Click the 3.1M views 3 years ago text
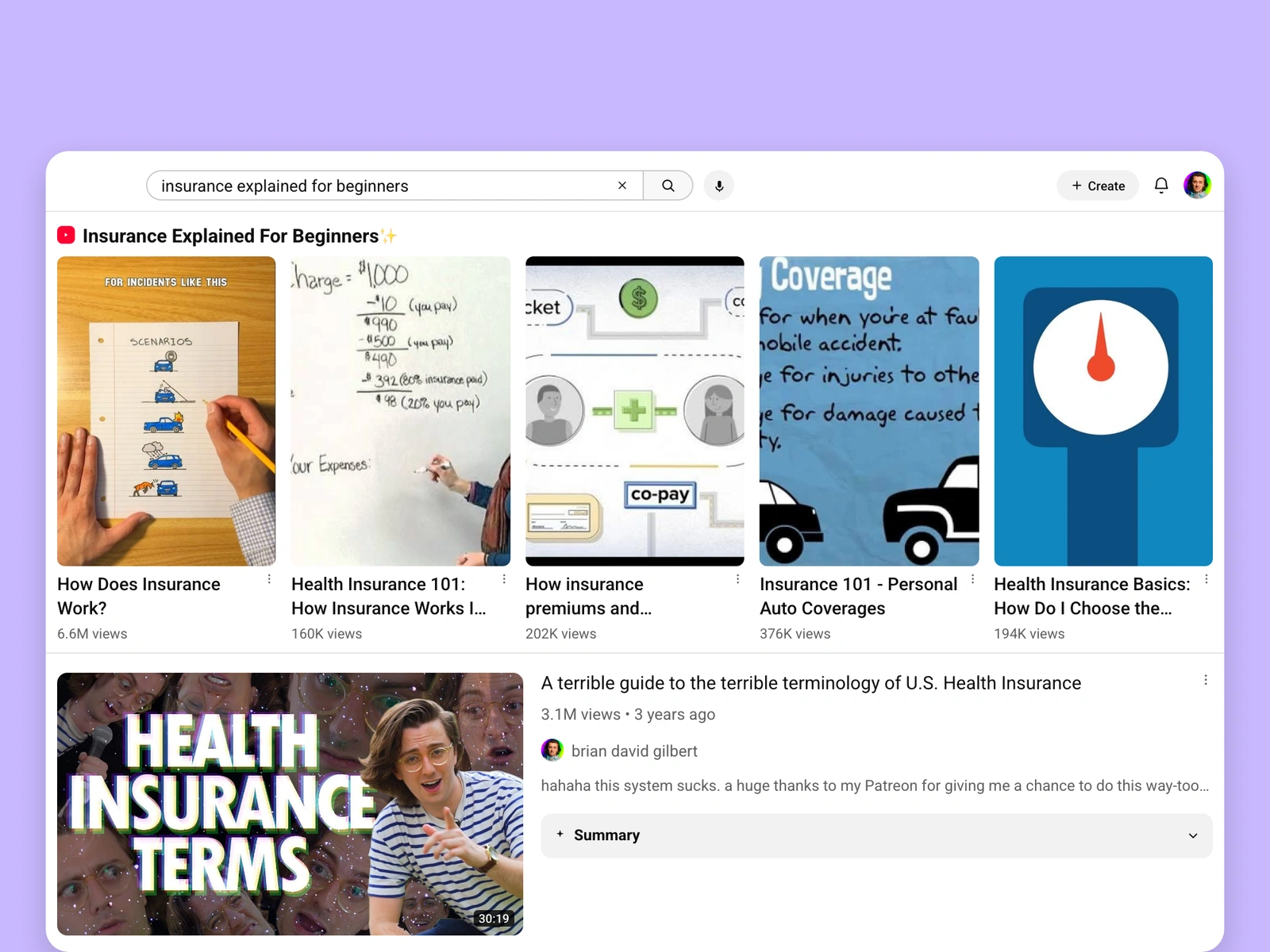 (628, 714)
